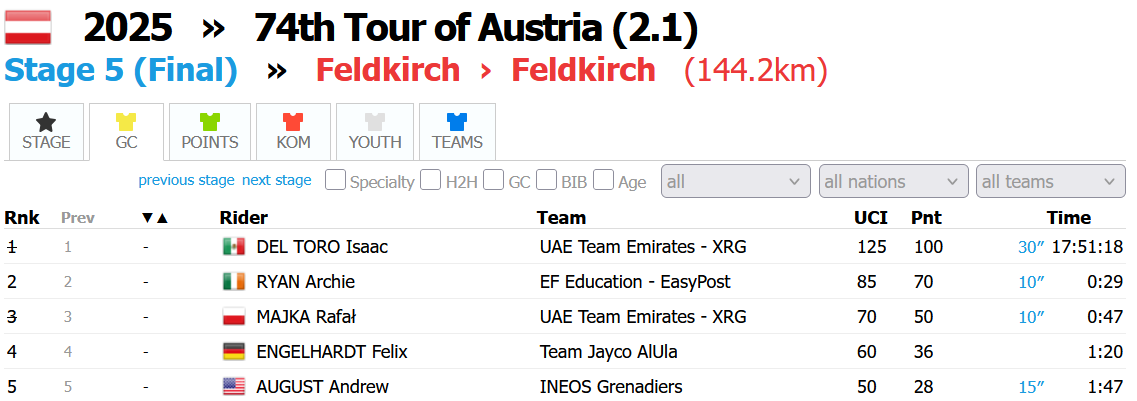Screen dimensions: 1137x401
Task: Open the INEOS Grenadiers team link
Action: (611, 386)
